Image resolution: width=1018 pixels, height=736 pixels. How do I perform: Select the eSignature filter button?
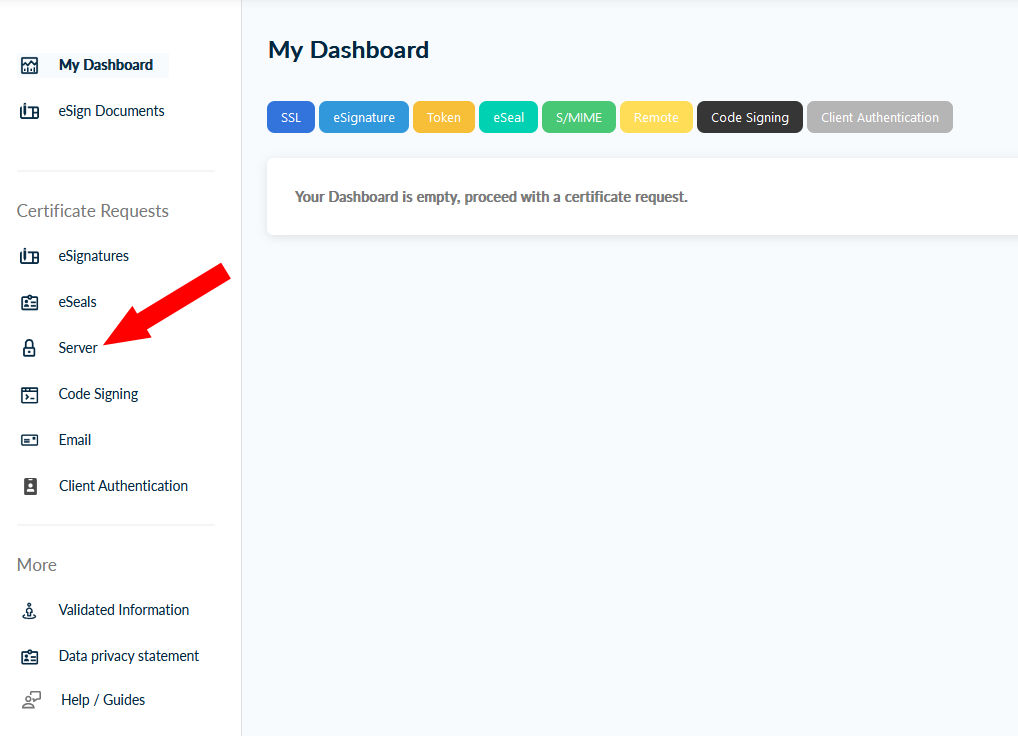(x=364, y=117)
